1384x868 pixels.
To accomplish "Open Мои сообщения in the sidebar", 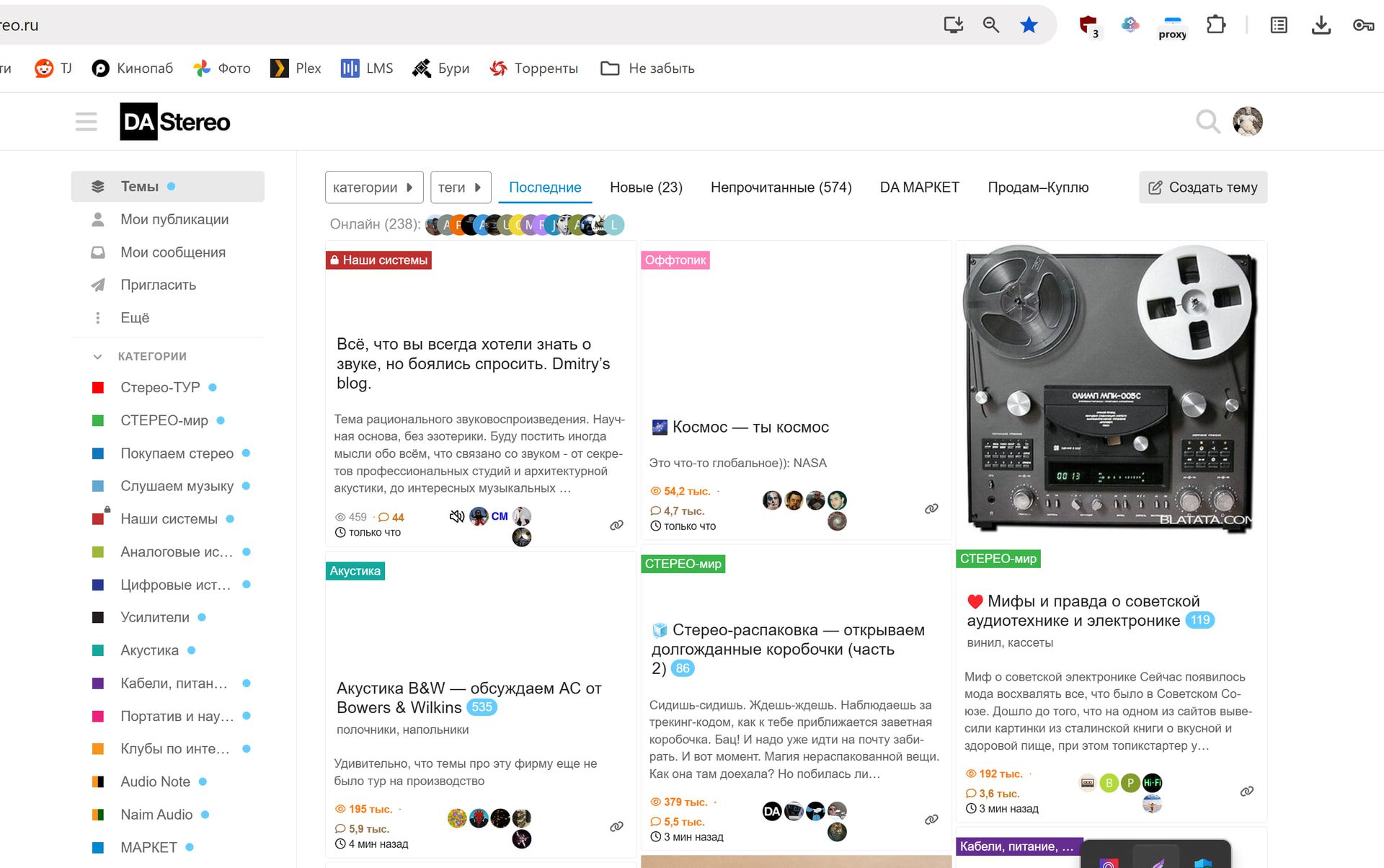I will pos(172,252).
